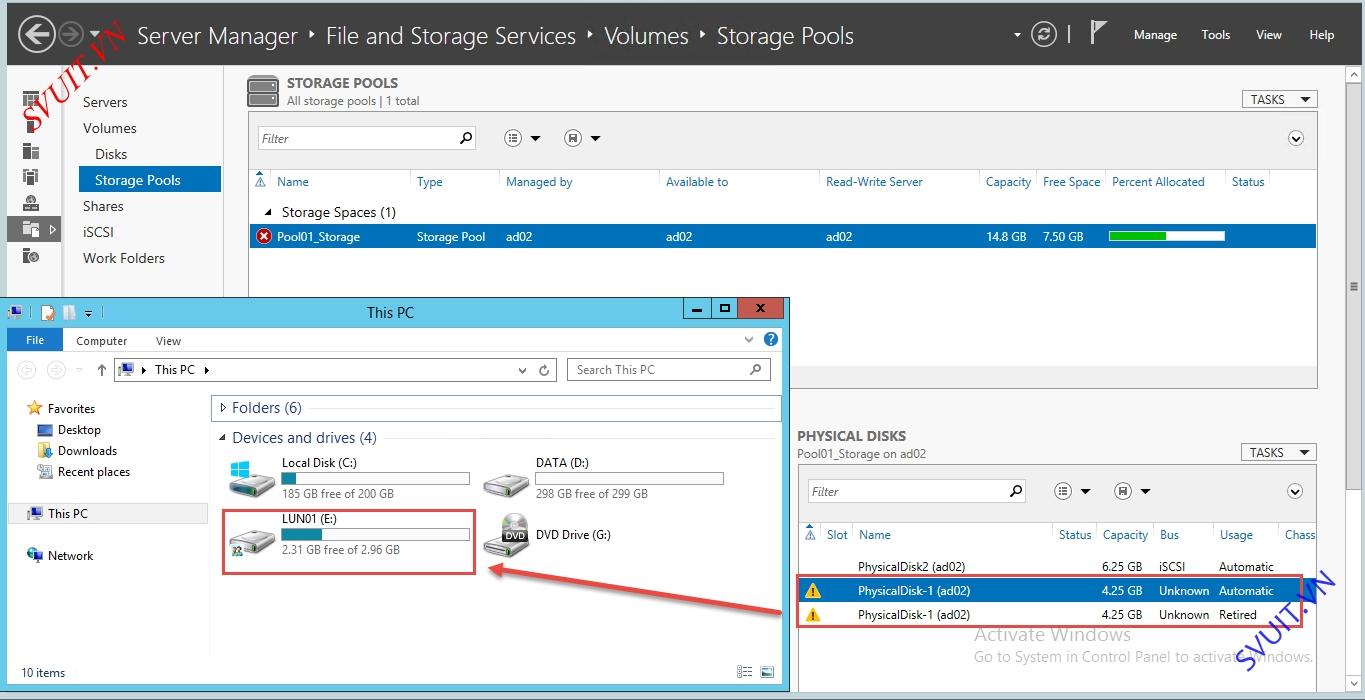Select the DVD Drive (G:)
Screen dimensions: 1365x700
[x=547, y=535]
